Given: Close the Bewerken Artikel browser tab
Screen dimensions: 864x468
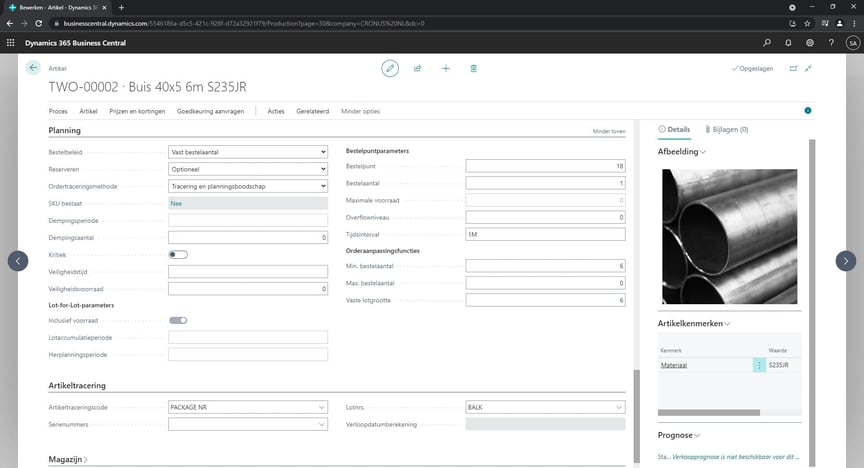Looking at the screenshot, I should 104,8.
